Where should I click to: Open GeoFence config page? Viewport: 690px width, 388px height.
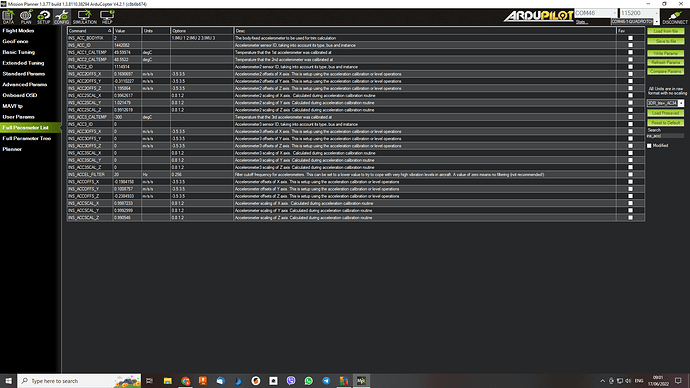click(15, 41)
